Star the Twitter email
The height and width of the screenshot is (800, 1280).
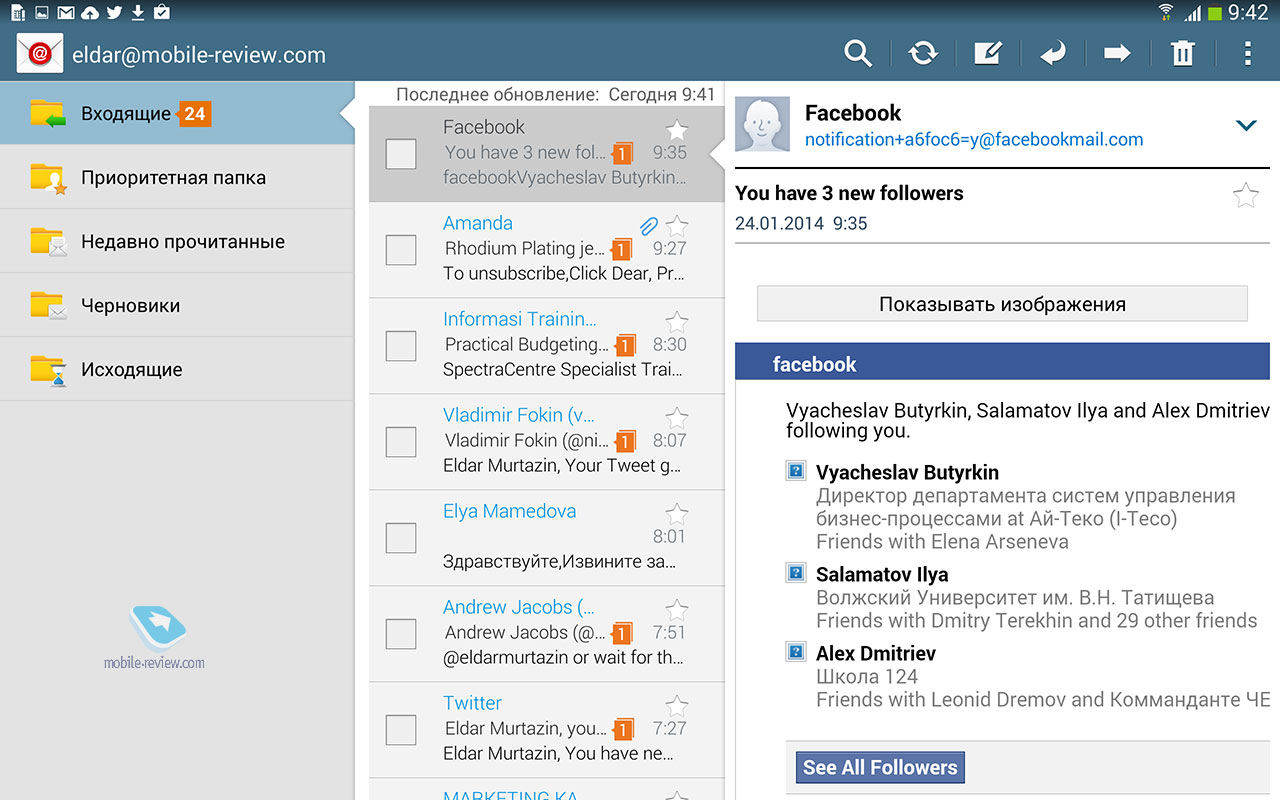(x=677, y=705)
